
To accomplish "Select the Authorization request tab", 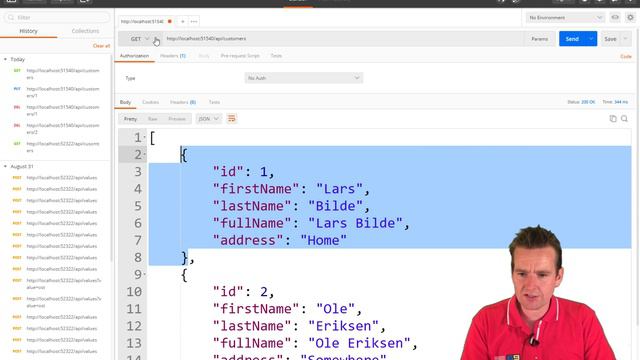I will 134,56.
